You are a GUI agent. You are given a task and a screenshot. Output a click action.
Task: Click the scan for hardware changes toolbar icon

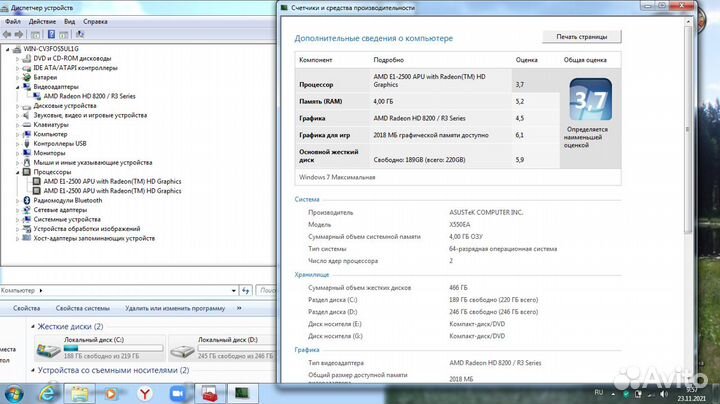tap(80, 34)
